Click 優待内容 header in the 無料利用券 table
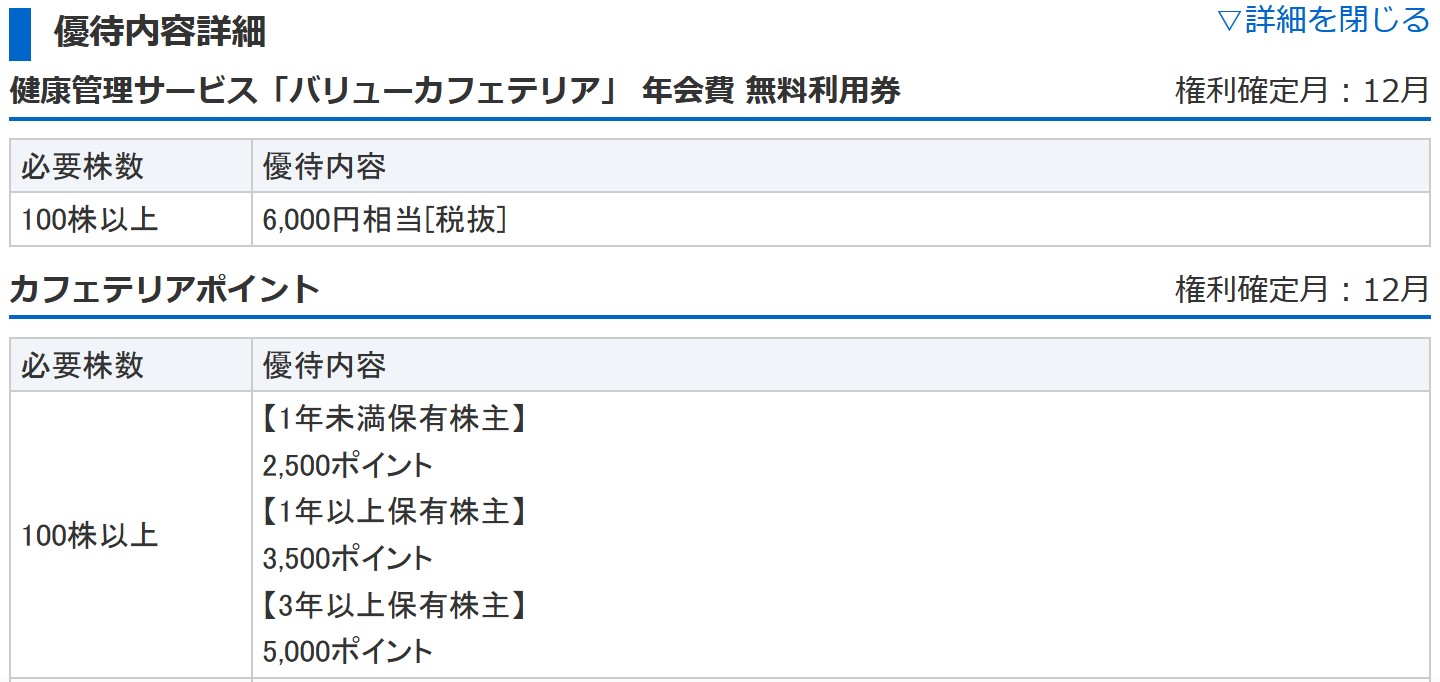This screenshot has height=682, width=1440. tap(324, 166)
